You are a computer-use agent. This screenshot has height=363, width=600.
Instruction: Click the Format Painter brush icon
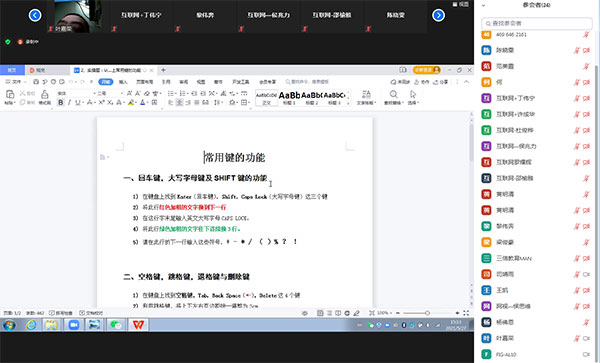click(x=45, y=94)
